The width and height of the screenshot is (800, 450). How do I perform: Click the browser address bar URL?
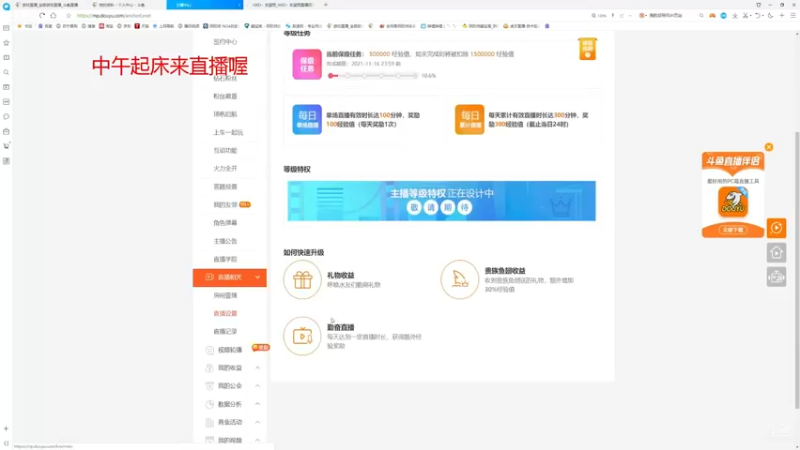click(114, 15)
